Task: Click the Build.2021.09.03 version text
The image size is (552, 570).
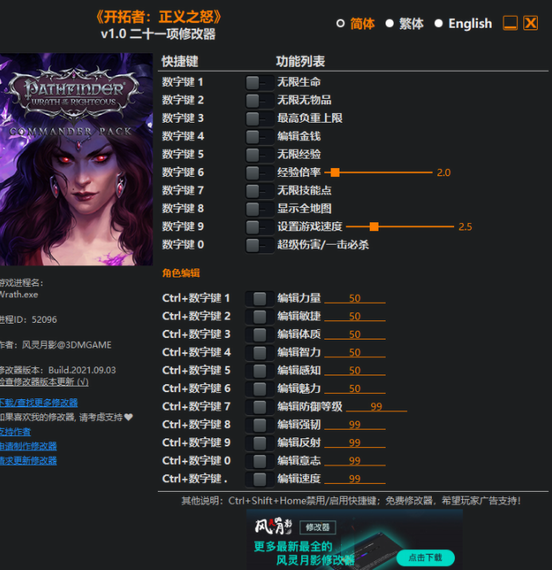Action: [82, 370]
